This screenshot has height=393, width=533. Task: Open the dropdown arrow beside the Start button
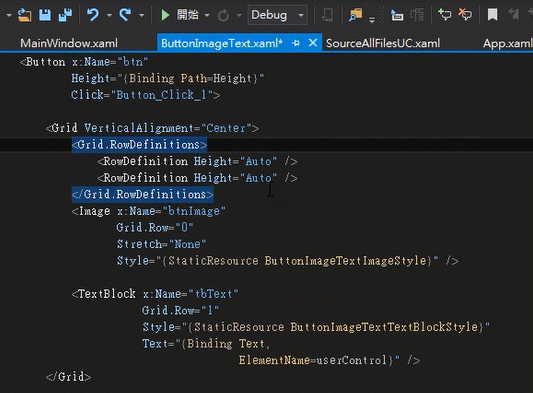[x=207, y=15]
